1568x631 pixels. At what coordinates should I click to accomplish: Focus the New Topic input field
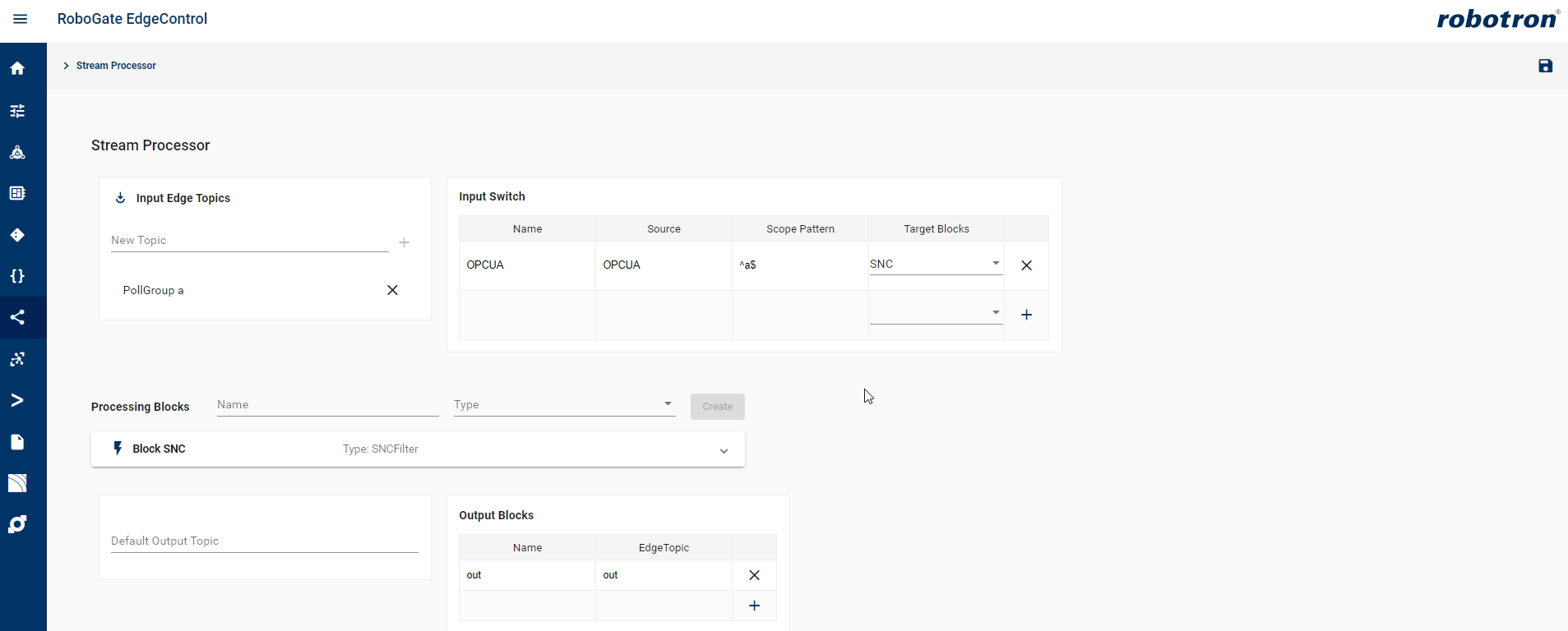(x=249, y=241)
